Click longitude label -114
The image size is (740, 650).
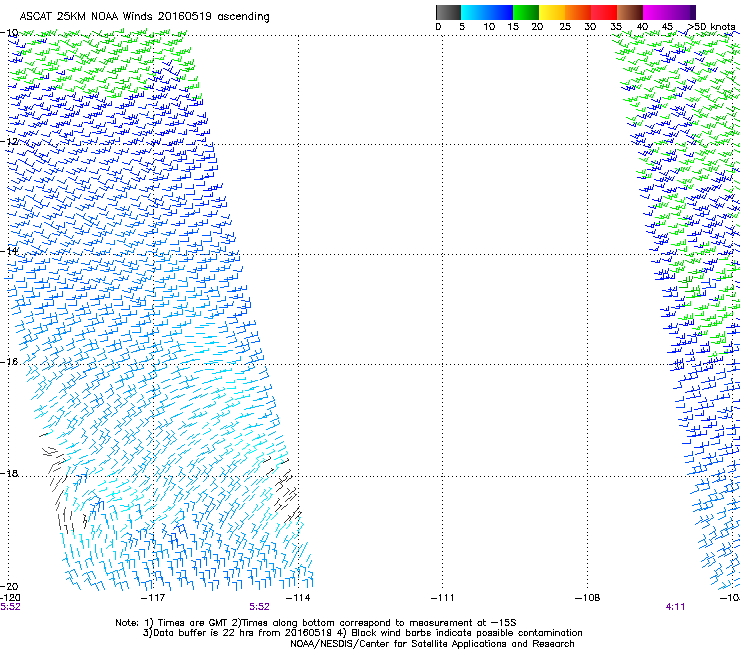pos(298,598)
